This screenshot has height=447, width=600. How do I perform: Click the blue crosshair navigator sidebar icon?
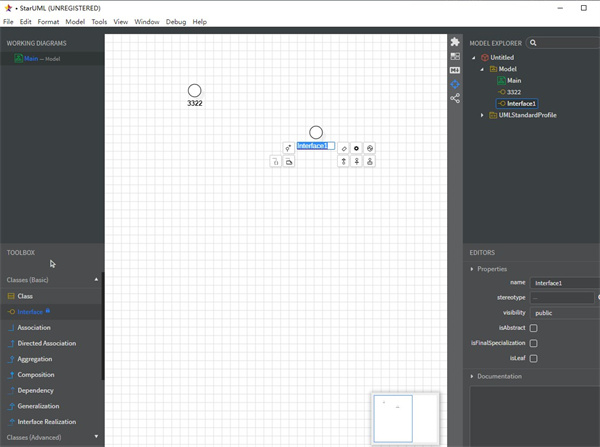(455, 84)
